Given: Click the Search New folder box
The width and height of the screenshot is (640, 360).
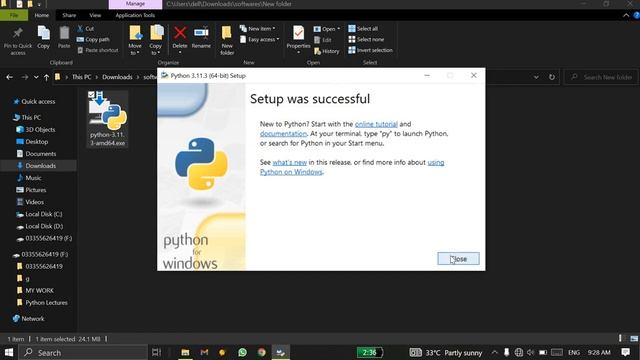Looking at the screenshot, I should click(601, 77).
